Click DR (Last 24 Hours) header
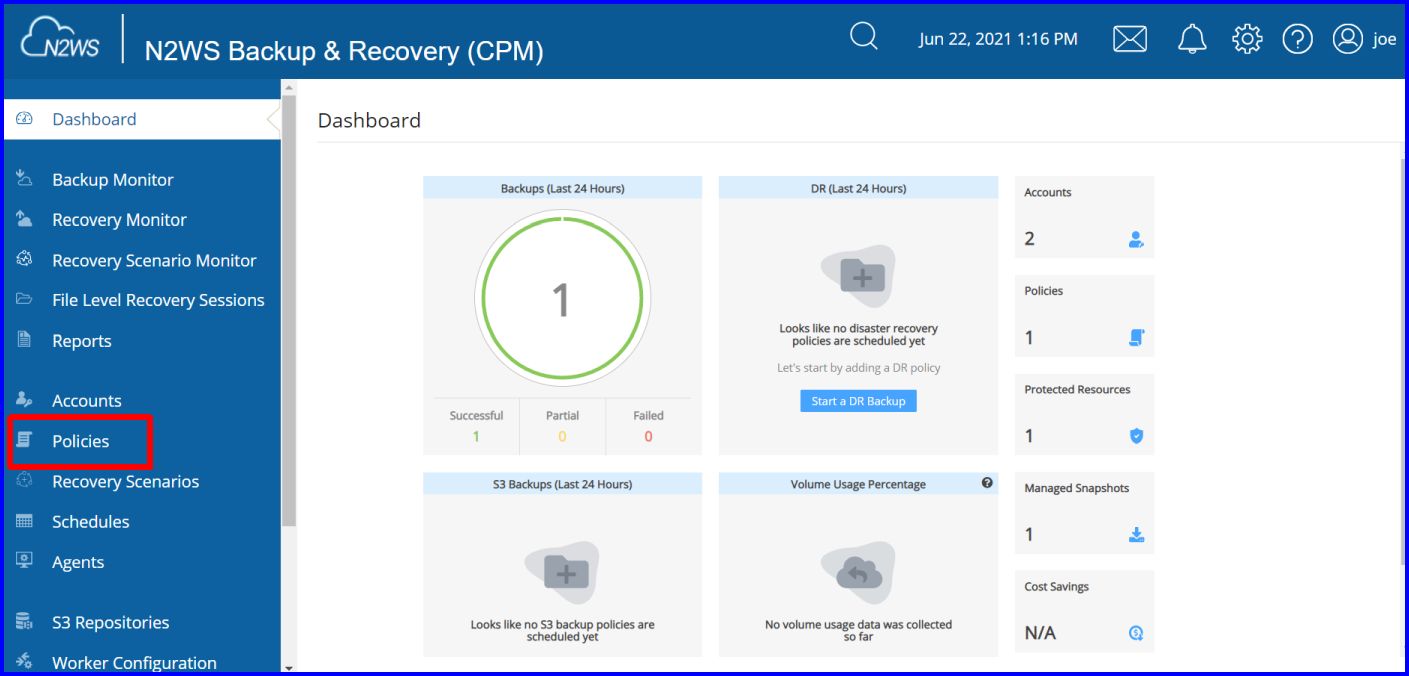This screenshot has width=1409, height=676. point(858,188)
